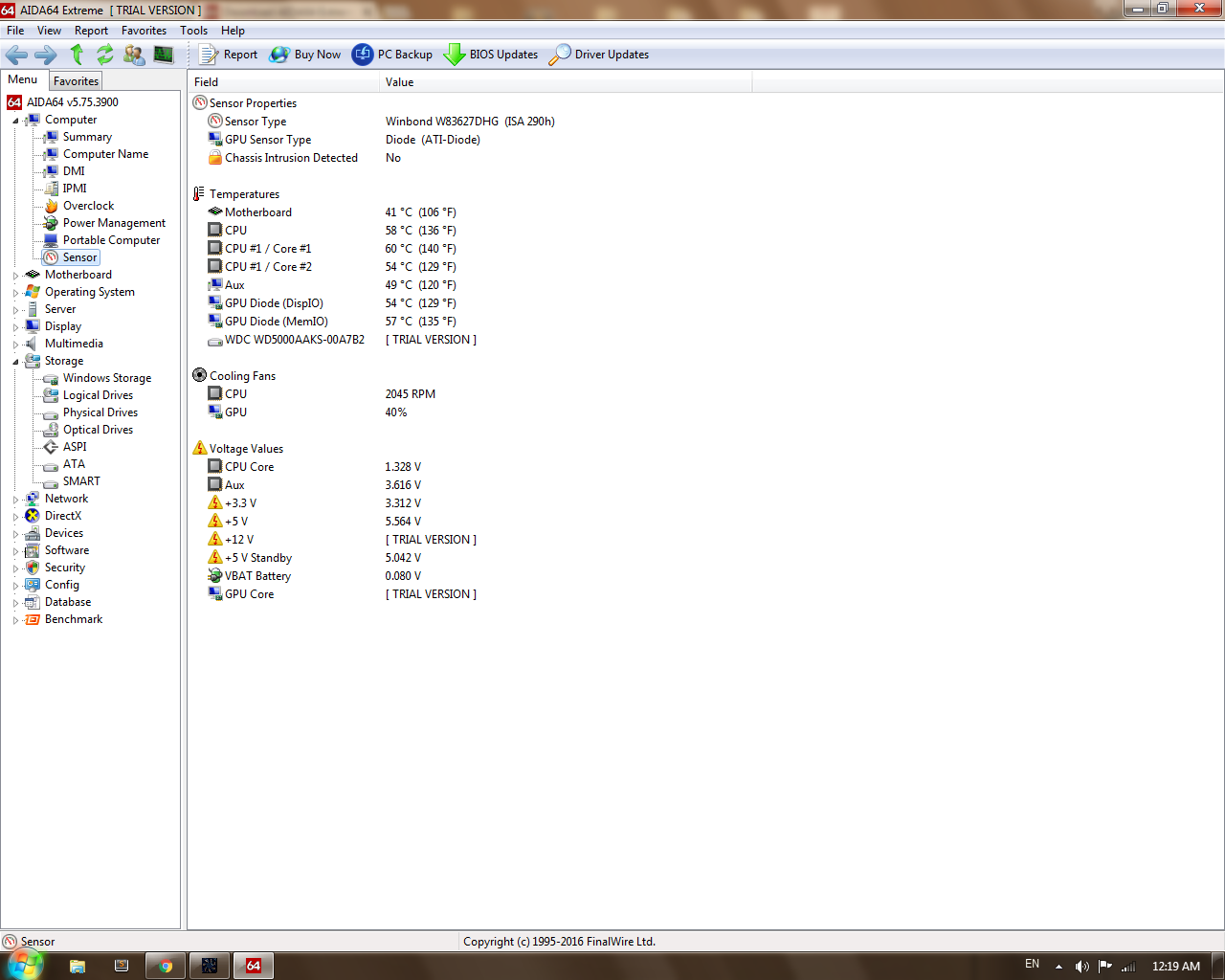Open Power Management in the tree
This screenshot has width=1225, height=980.
(114, 223)
